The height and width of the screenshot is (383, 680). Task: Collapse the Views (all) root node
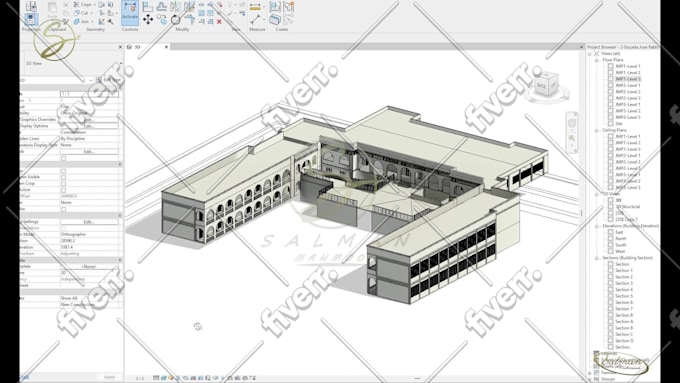590,53
